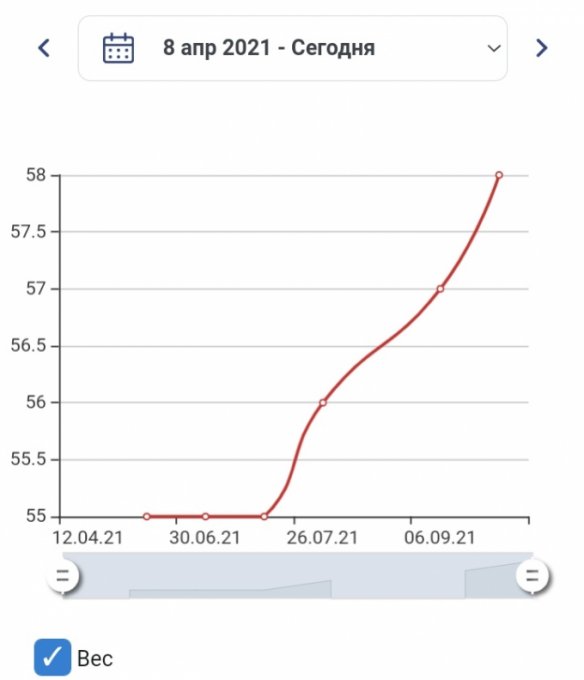Expand the date range dropdown chevron
Image resolution: width=584 pixels, height=680 pixels.
click(x=494, y=48)
